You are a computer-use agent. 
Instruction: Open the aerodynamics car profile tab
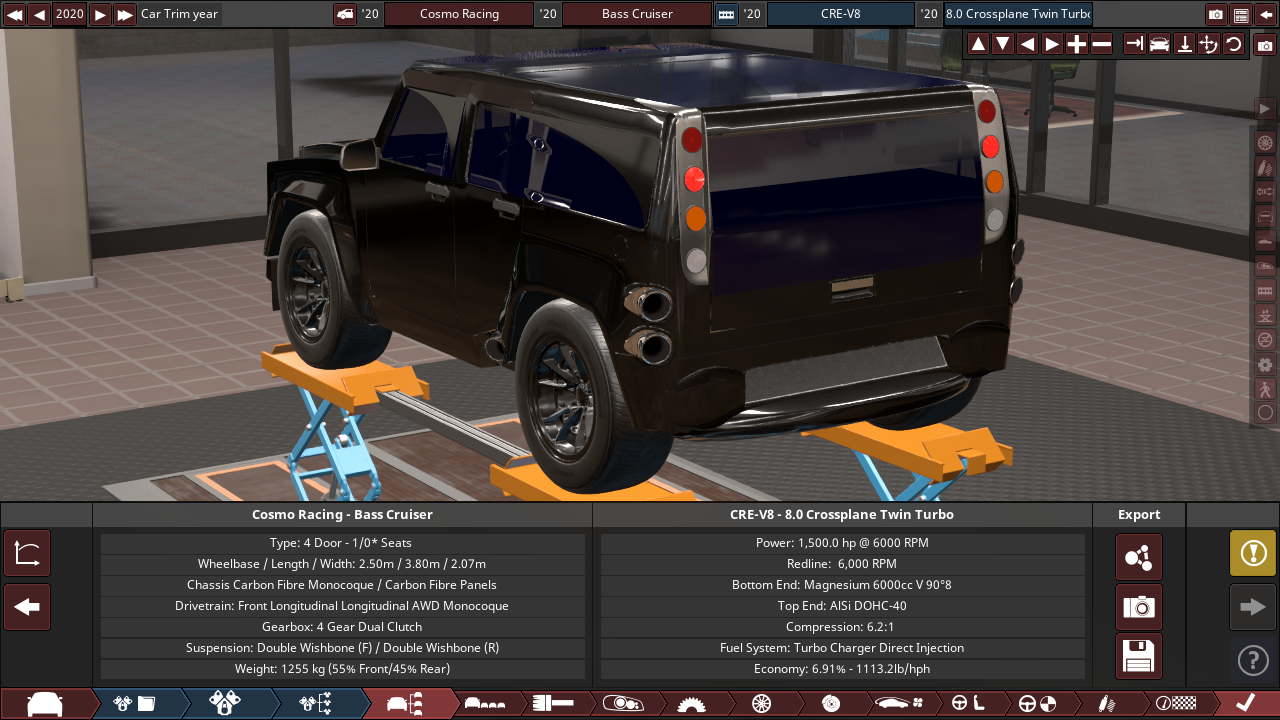(x=898, y=704)
